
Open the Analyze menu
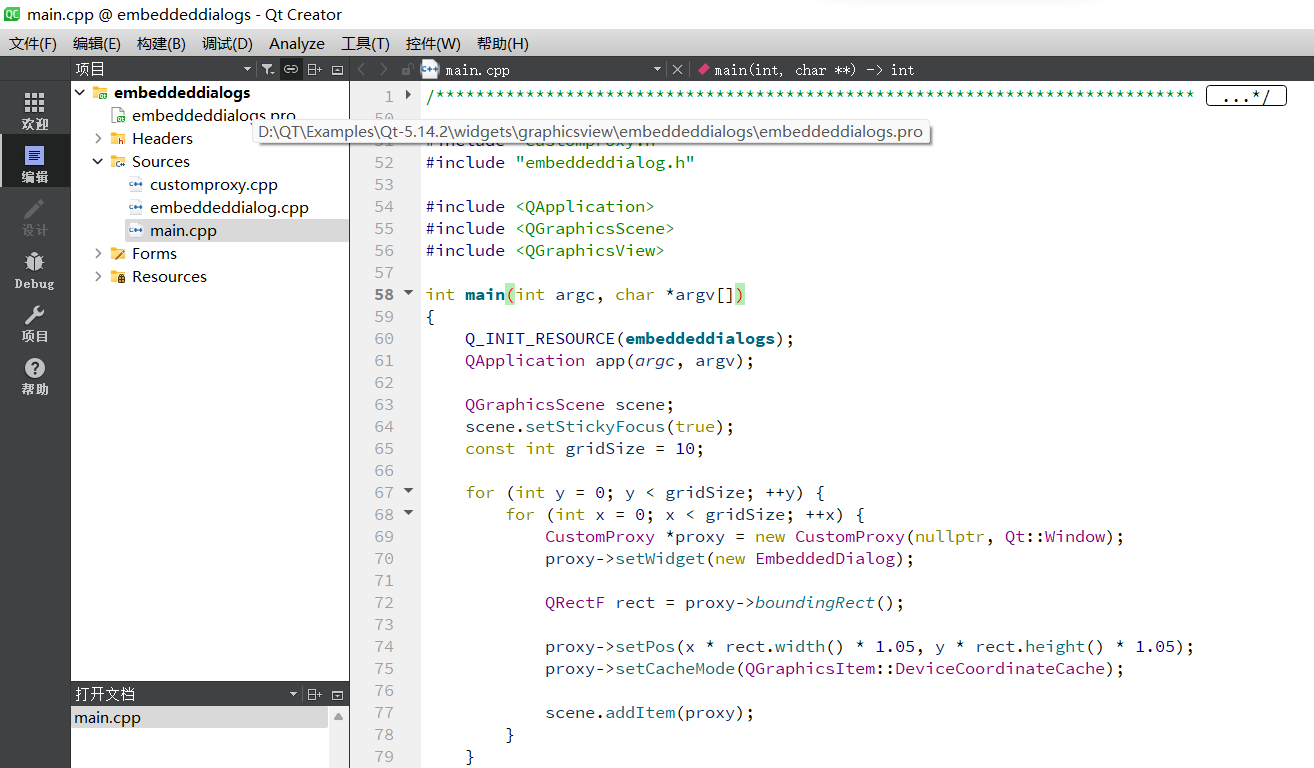pyautogui.click(x=297, y=43)
